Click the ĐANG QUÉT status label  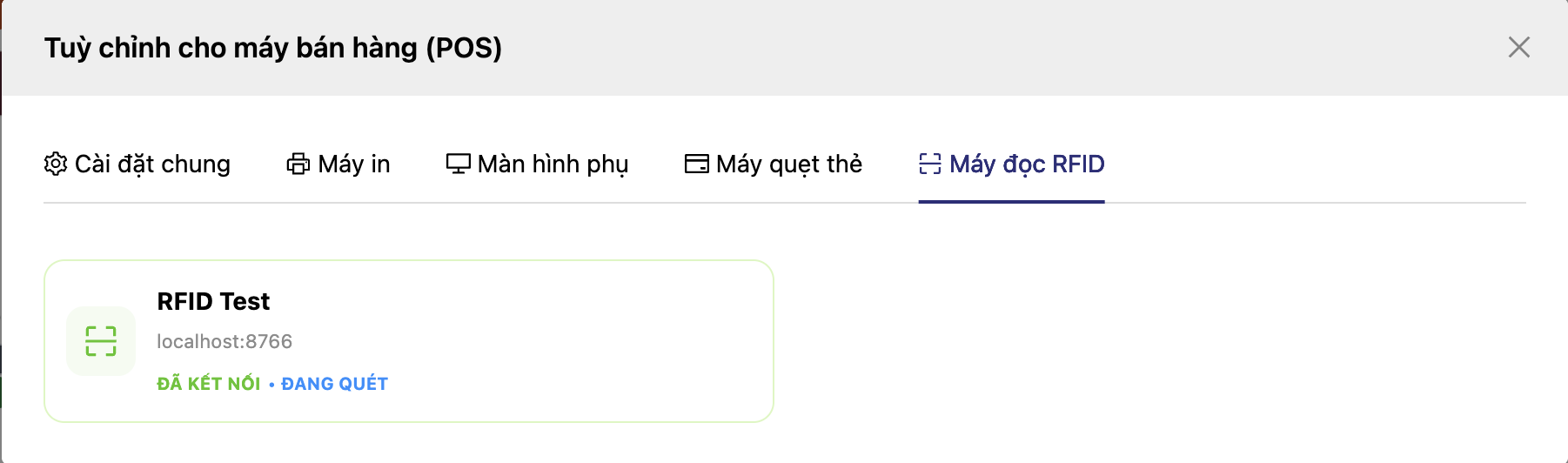pyautogui.click(x=335, y=384)
